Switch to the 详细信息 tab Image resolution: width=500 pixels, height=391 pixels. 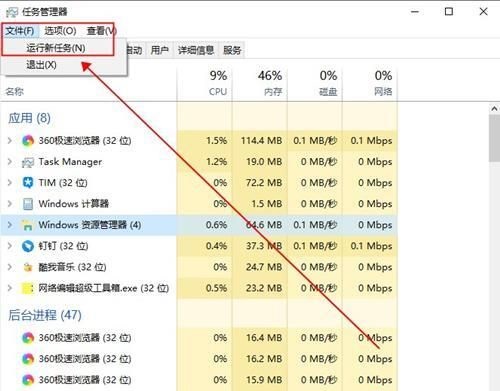coord(196,50)
